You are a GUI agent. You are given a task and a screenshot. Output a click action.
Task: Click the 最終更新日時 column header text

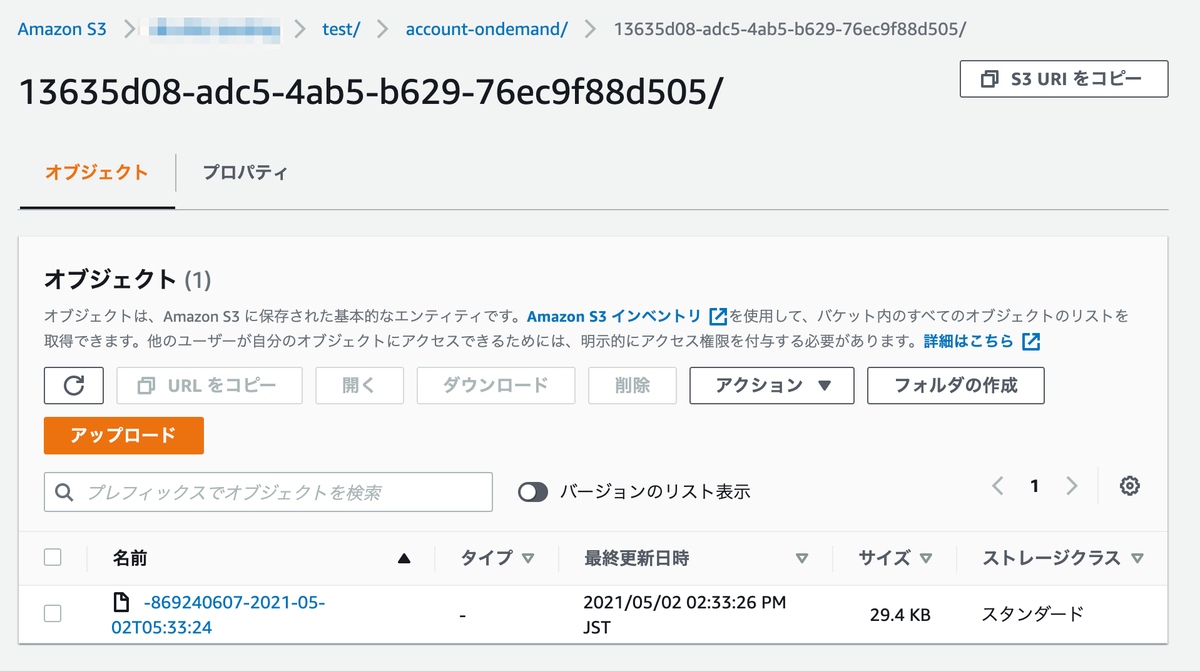pos(637,558)
